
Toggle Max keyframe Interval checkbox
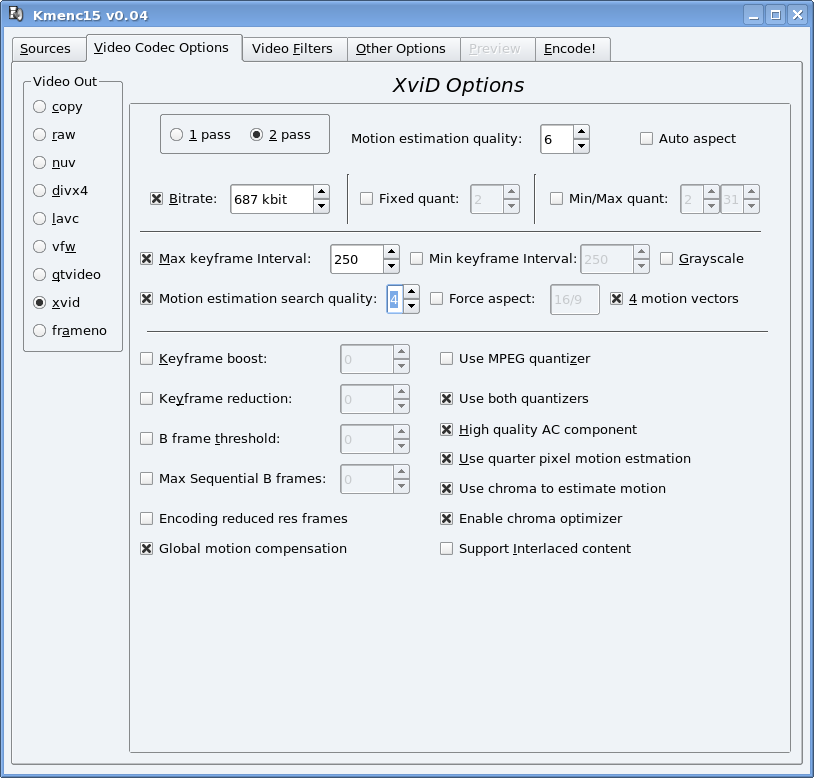point(146,258)
